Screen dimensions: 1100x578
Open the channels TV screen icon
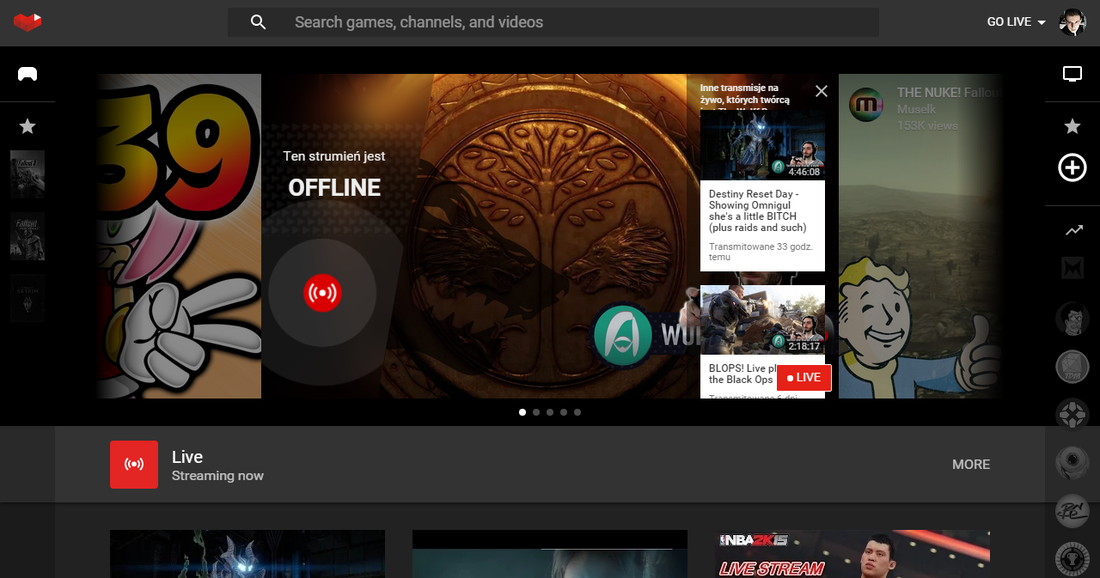tap(1072, 74)
